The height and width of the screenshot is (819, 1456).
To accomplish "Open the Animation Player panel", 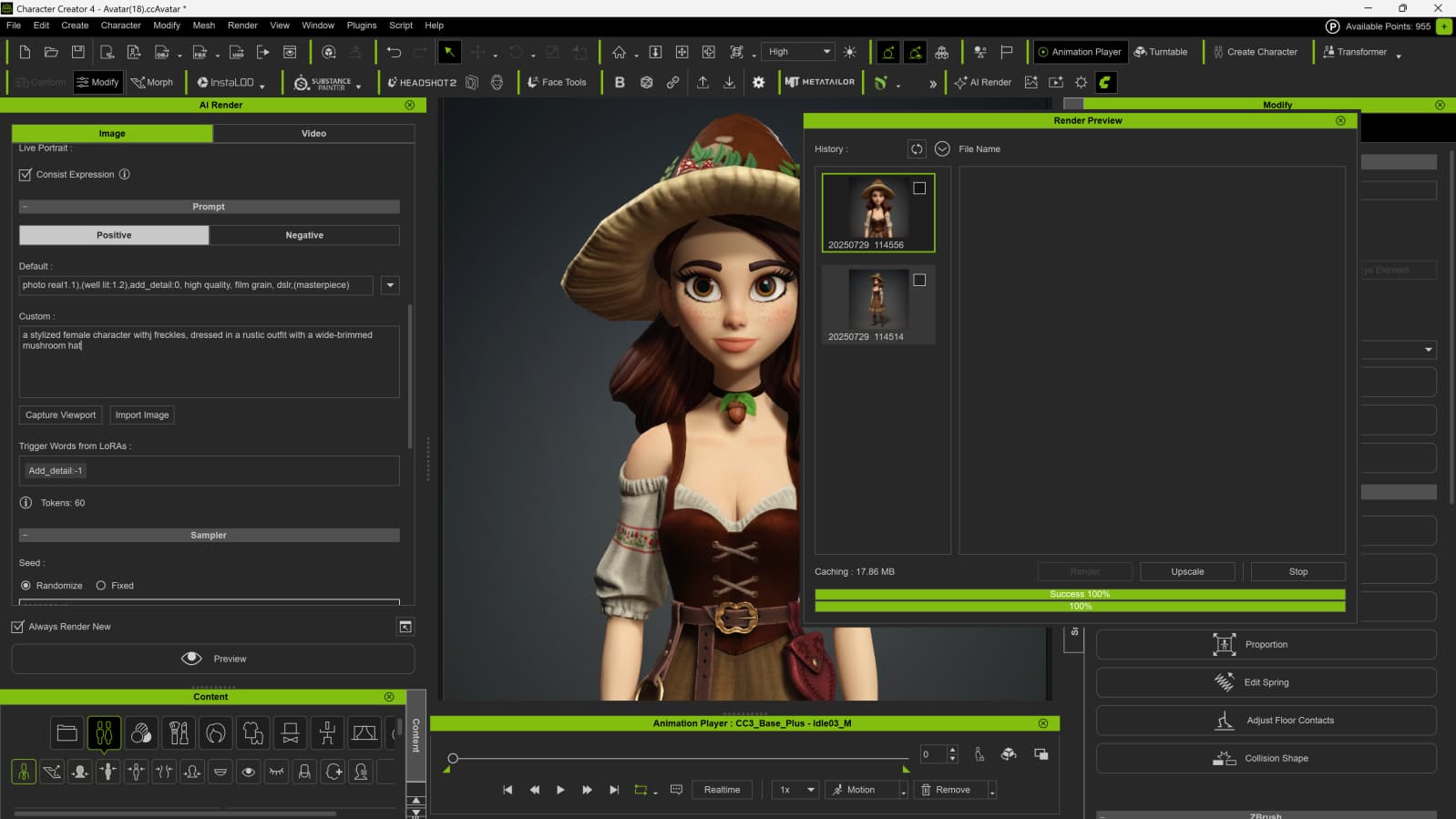I will 1079,52.
